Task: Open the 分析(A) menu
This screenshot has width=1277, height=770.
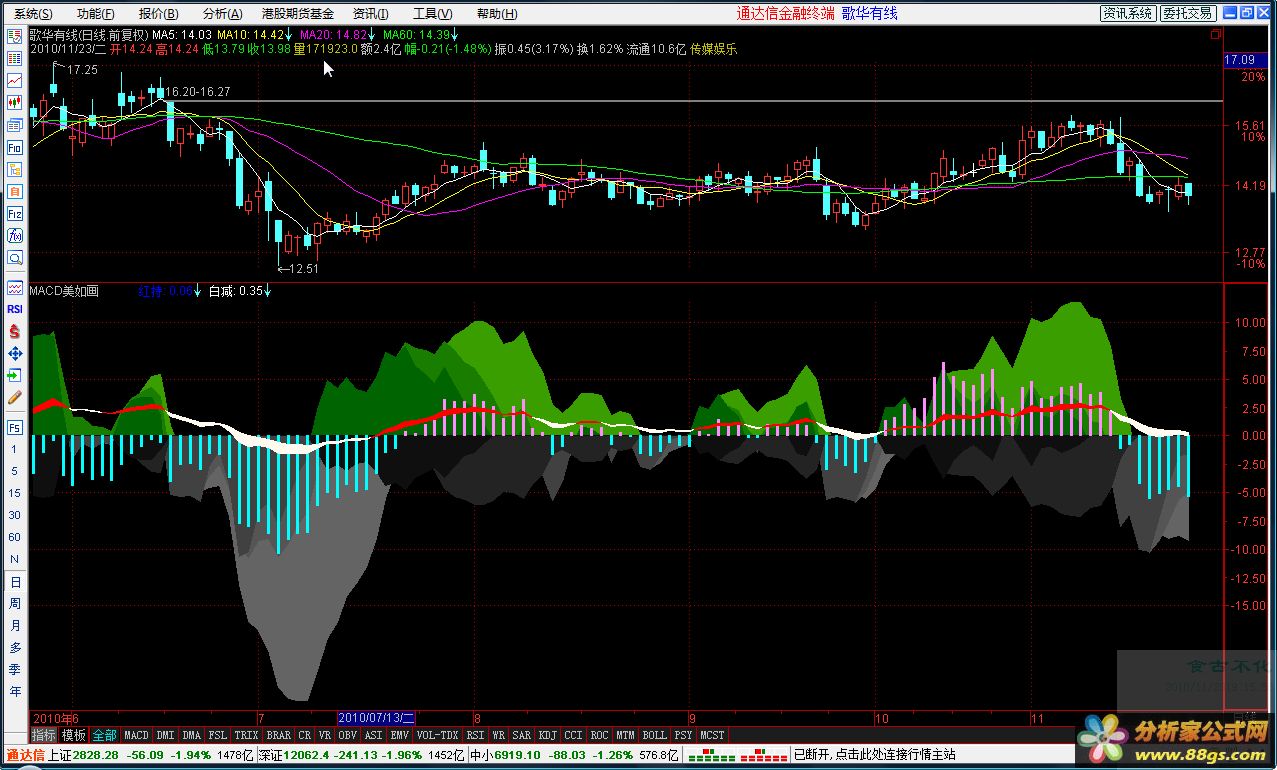Action: coord(222,14)
